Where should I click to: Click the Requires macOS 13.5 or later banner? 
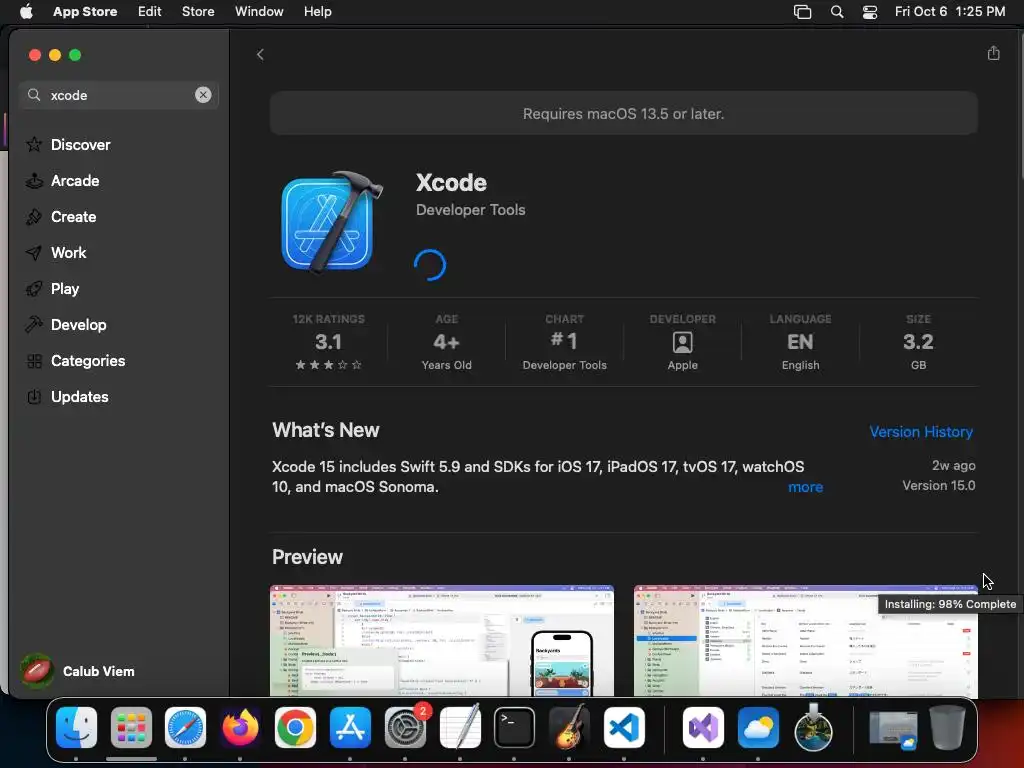tap(624, 114)
